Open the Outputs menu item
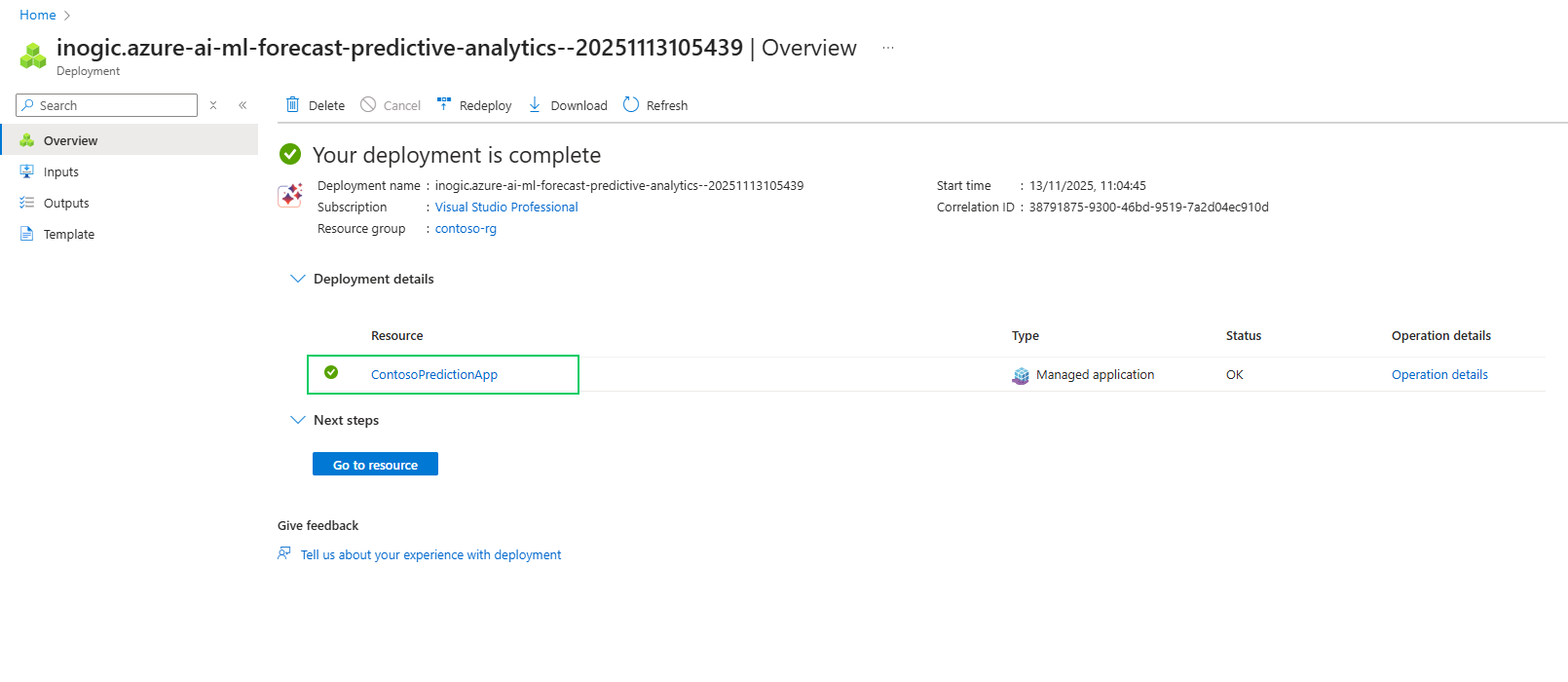1568x682 pixels. point(66,204)
